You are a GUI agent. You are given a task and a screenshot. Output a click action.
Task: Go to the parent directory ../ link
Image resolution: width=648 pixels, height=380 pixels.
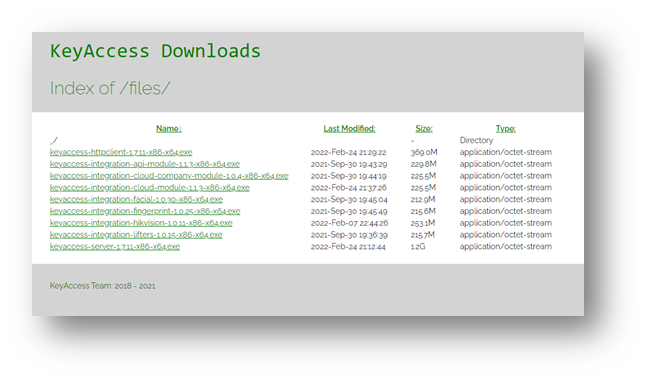(54, 140)
